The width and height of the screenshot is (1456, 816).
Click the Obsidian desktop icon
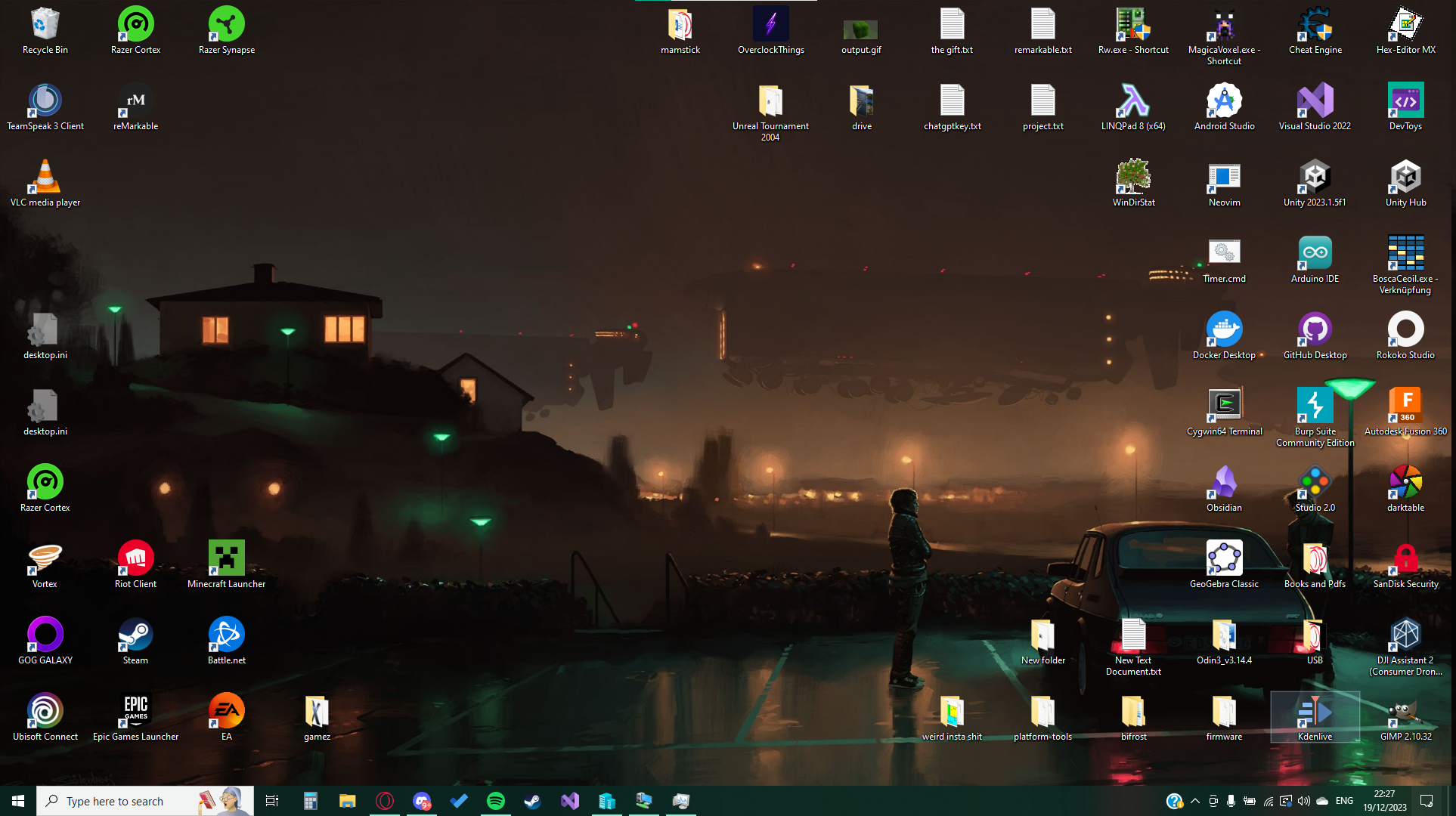(x=1224, y=488)
